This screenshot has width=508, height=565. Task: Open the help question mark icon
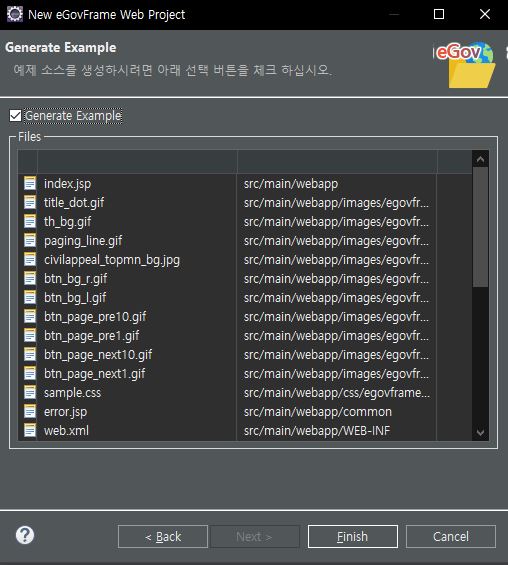click(x=25, y=535)
